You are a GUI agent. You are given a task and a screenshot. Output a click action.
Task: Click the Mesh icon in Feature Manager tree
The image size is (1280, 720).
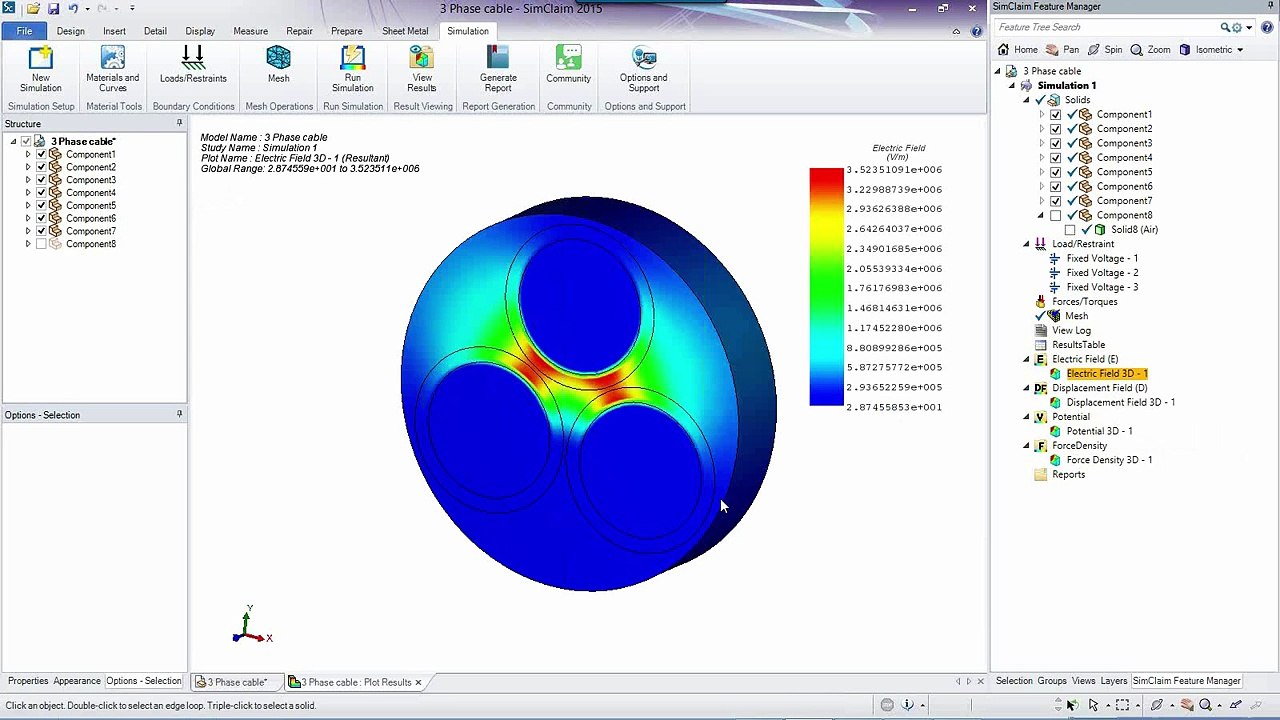pos(1053,316)
